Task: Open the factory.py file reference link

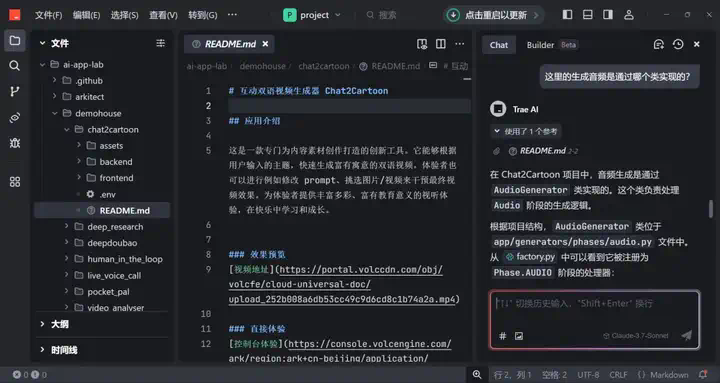Action: click(x=530, y=257)
